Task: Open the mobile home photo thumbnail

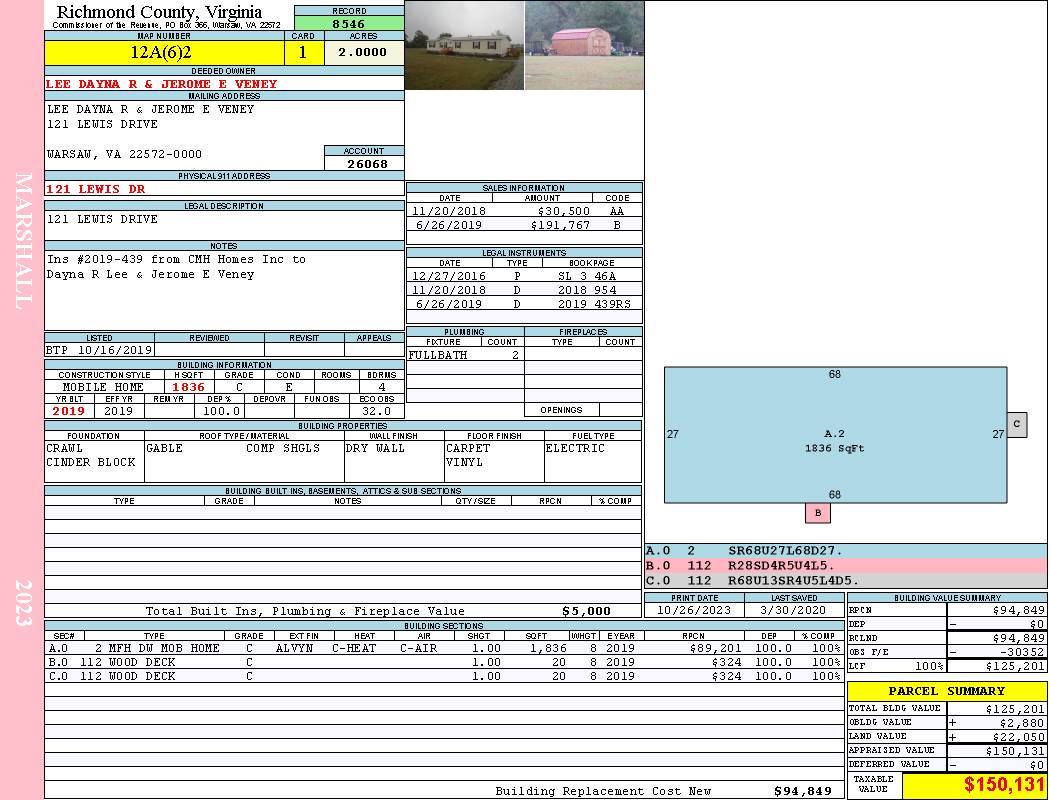Action: click(x=464, y=45)
